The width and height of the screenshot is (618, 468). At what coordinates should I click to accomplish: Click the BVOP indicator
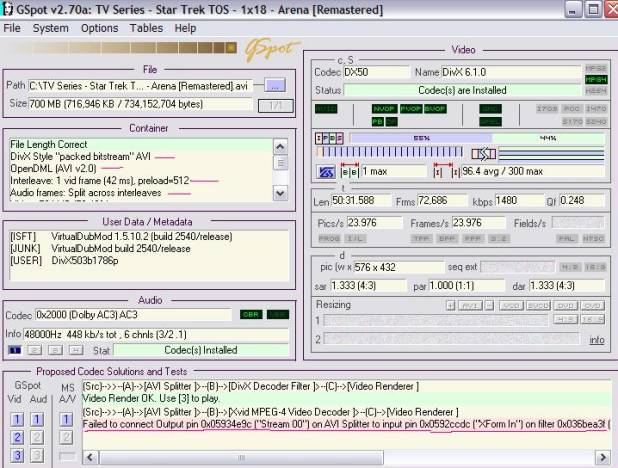click(x=435, y=109)
